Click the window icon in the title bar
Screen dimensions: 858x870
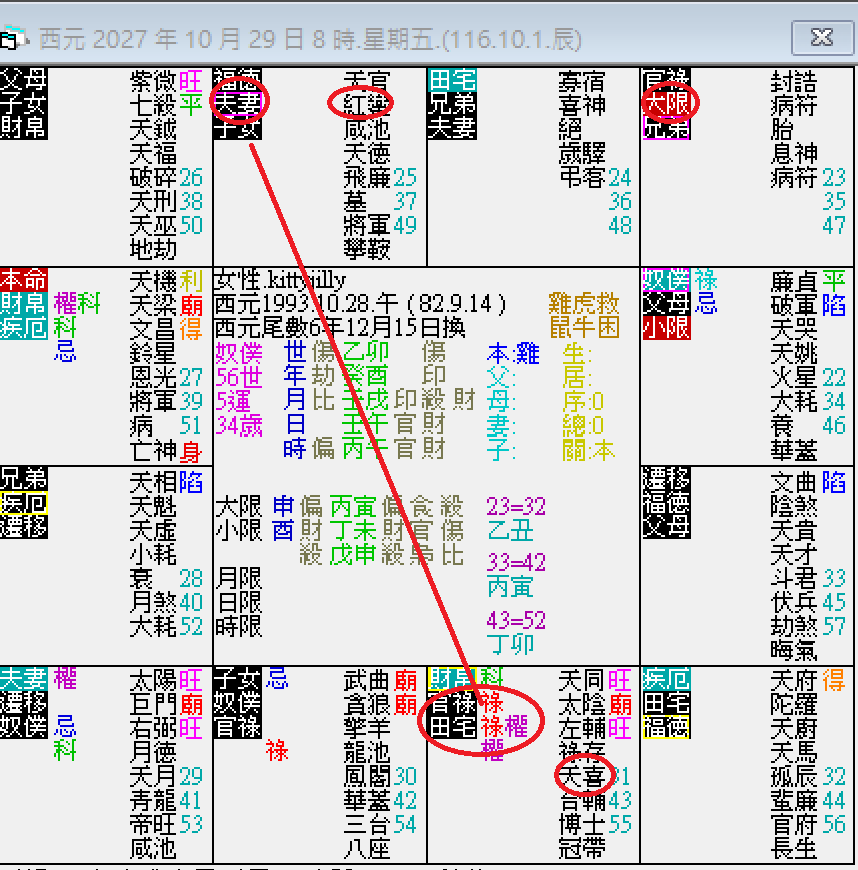(12, 38)
